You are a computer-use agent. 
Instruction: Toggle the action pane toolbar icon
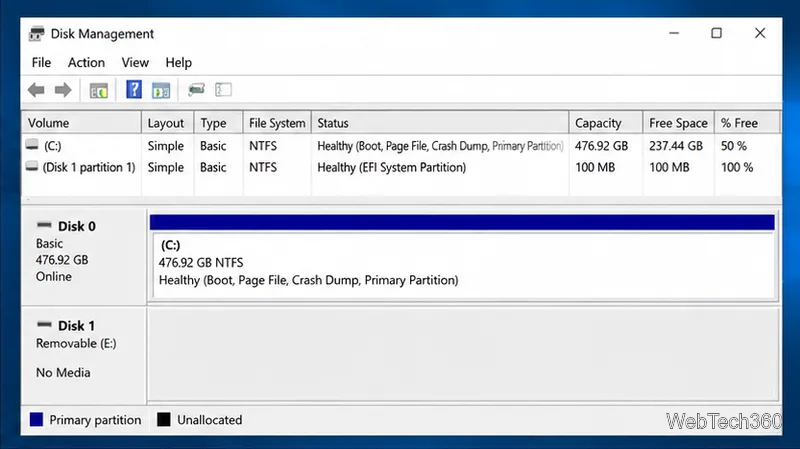click(161, 90)
